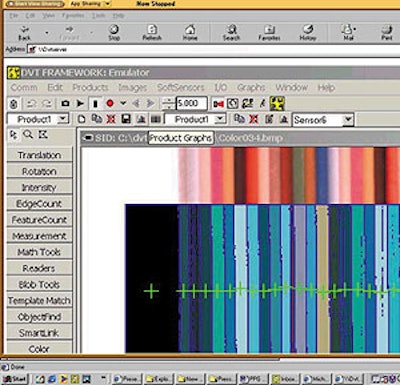This screenshot has height=385, width=400.
Task: Click the 5.000 value input field
Action: coord(191,103)
